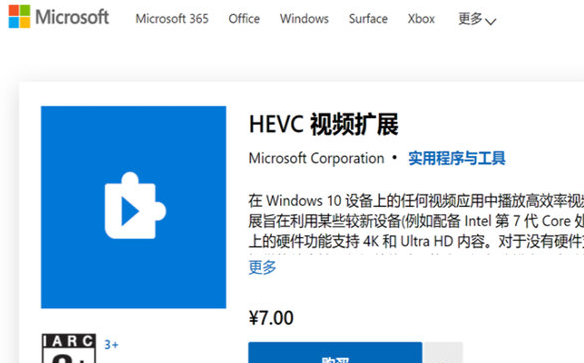Viewport: 584px width, 363px height.
Task: Click Microsoft Corporation publisher name
Action: click(316, 158)
